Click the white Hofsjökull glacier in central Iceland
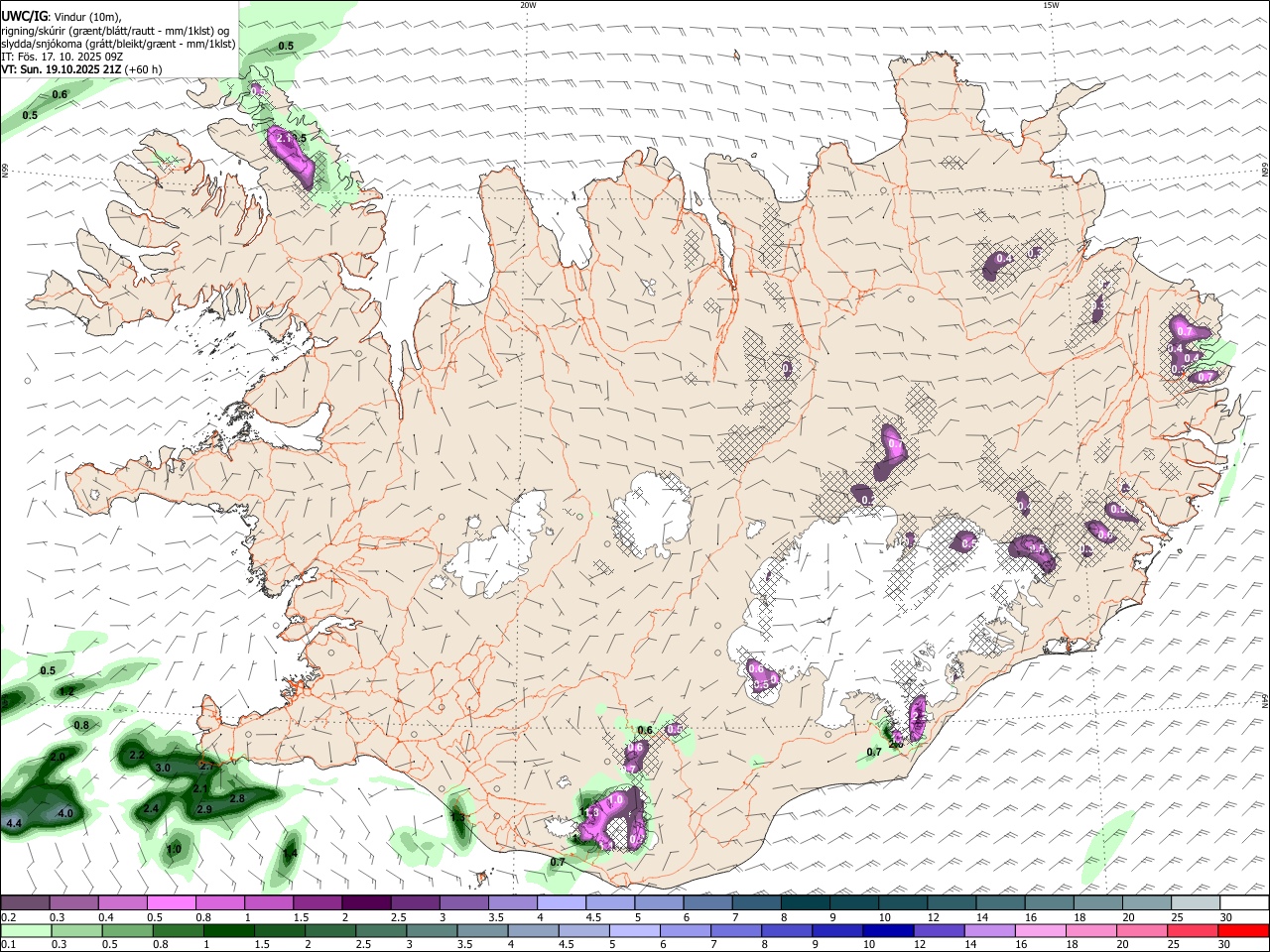Viewport: 1270px width, 952px height. click(x=653, y=514)
